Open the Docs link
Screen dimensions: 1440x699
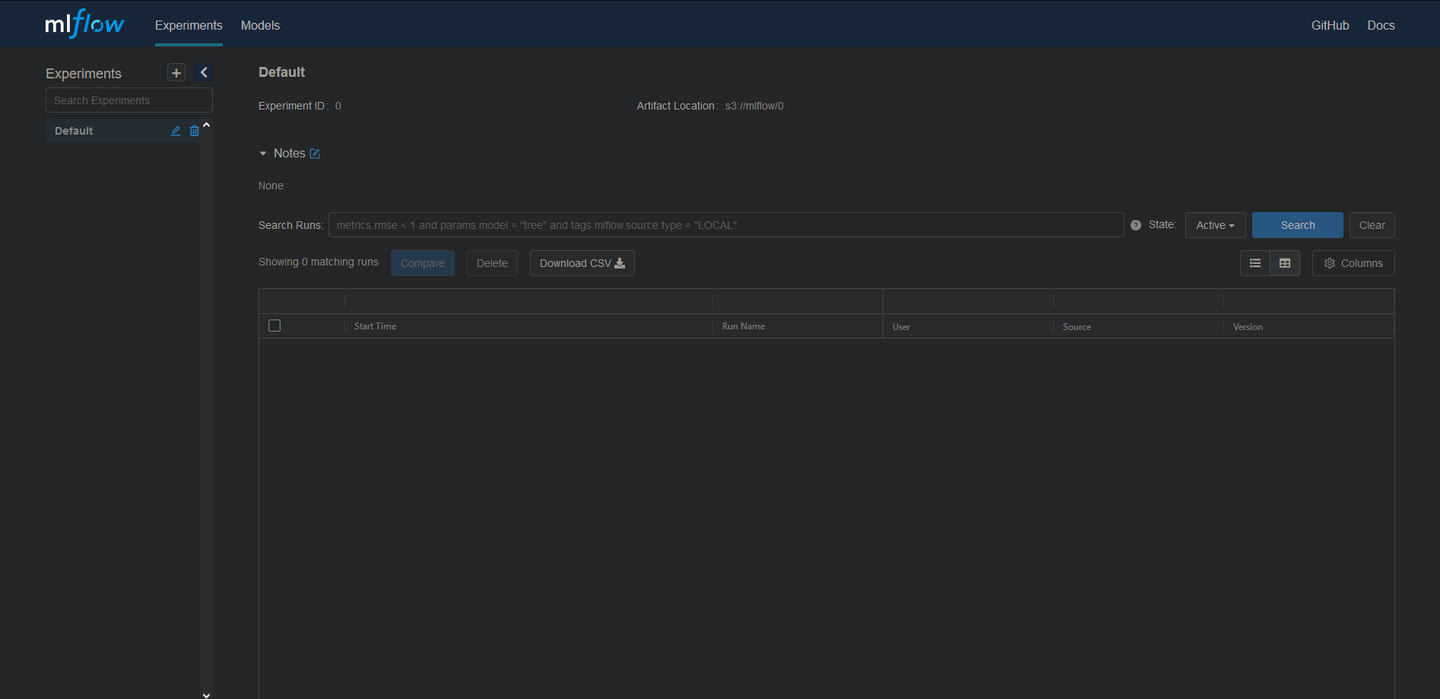[x=1381, y=25]
